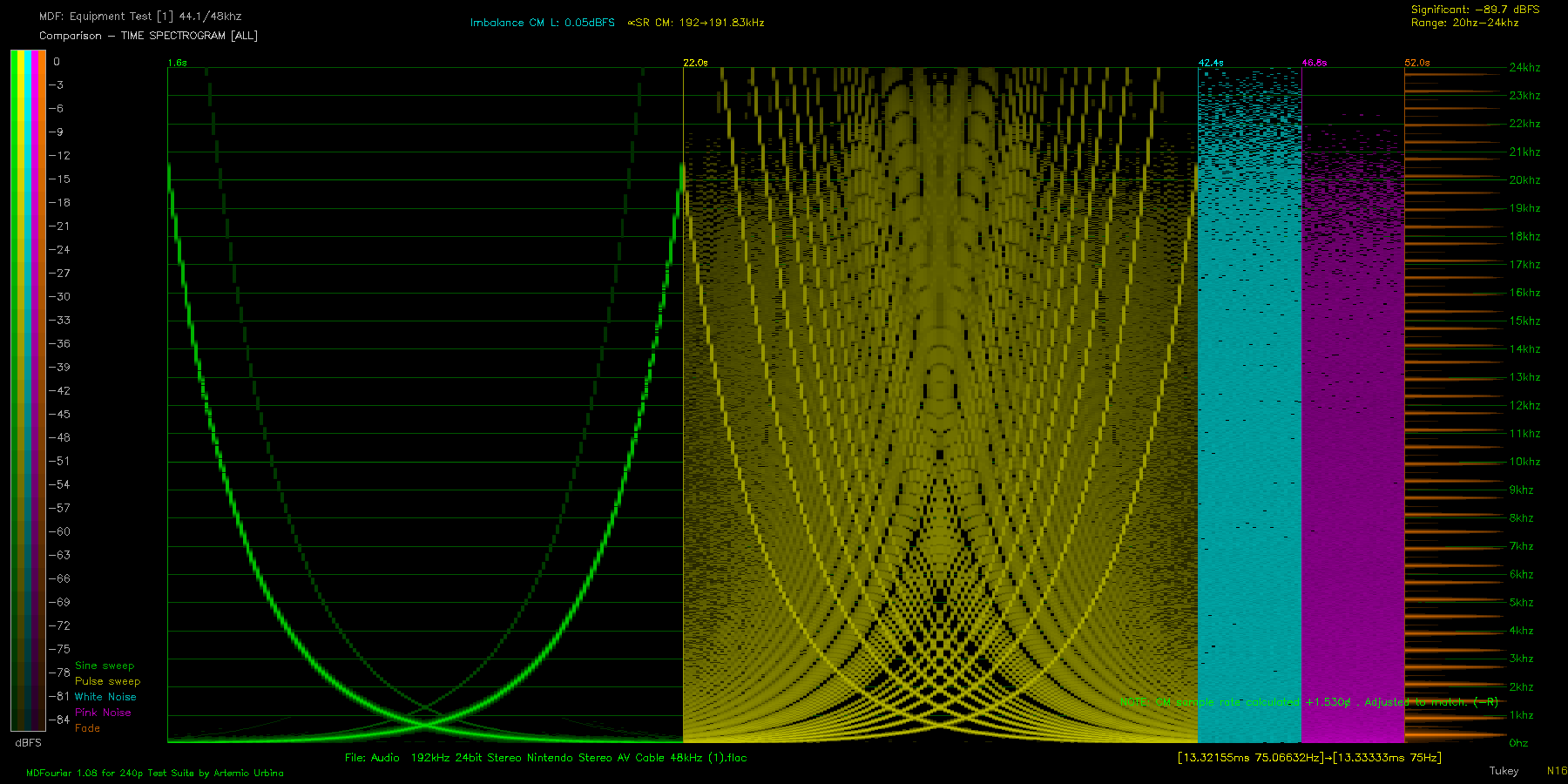1568x784 pixels.
Task: Select the Tukey window label
Action: [x=1504, y=771]
